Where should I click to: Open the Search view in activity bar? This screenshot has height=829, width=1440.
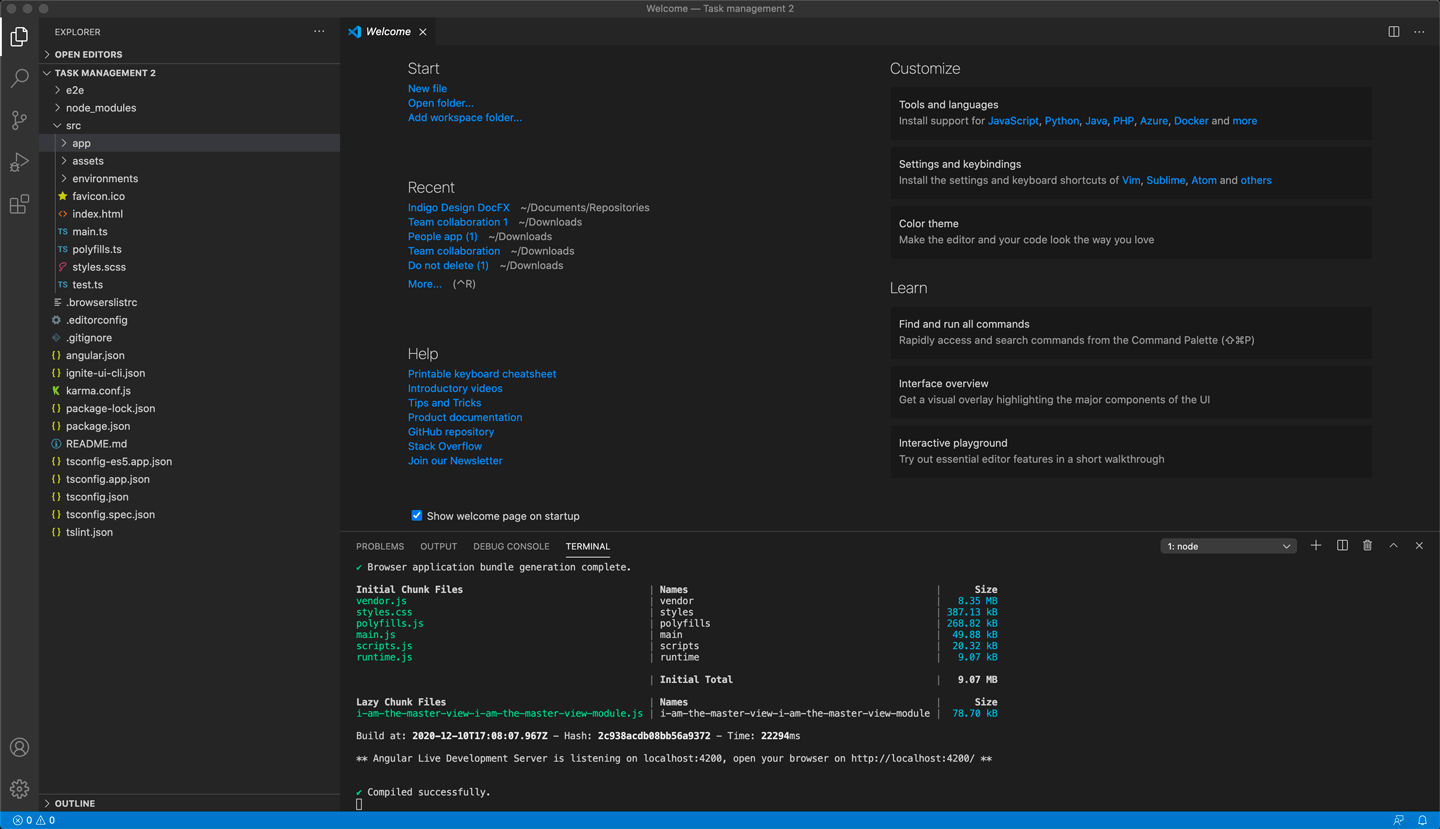[19, 78]
